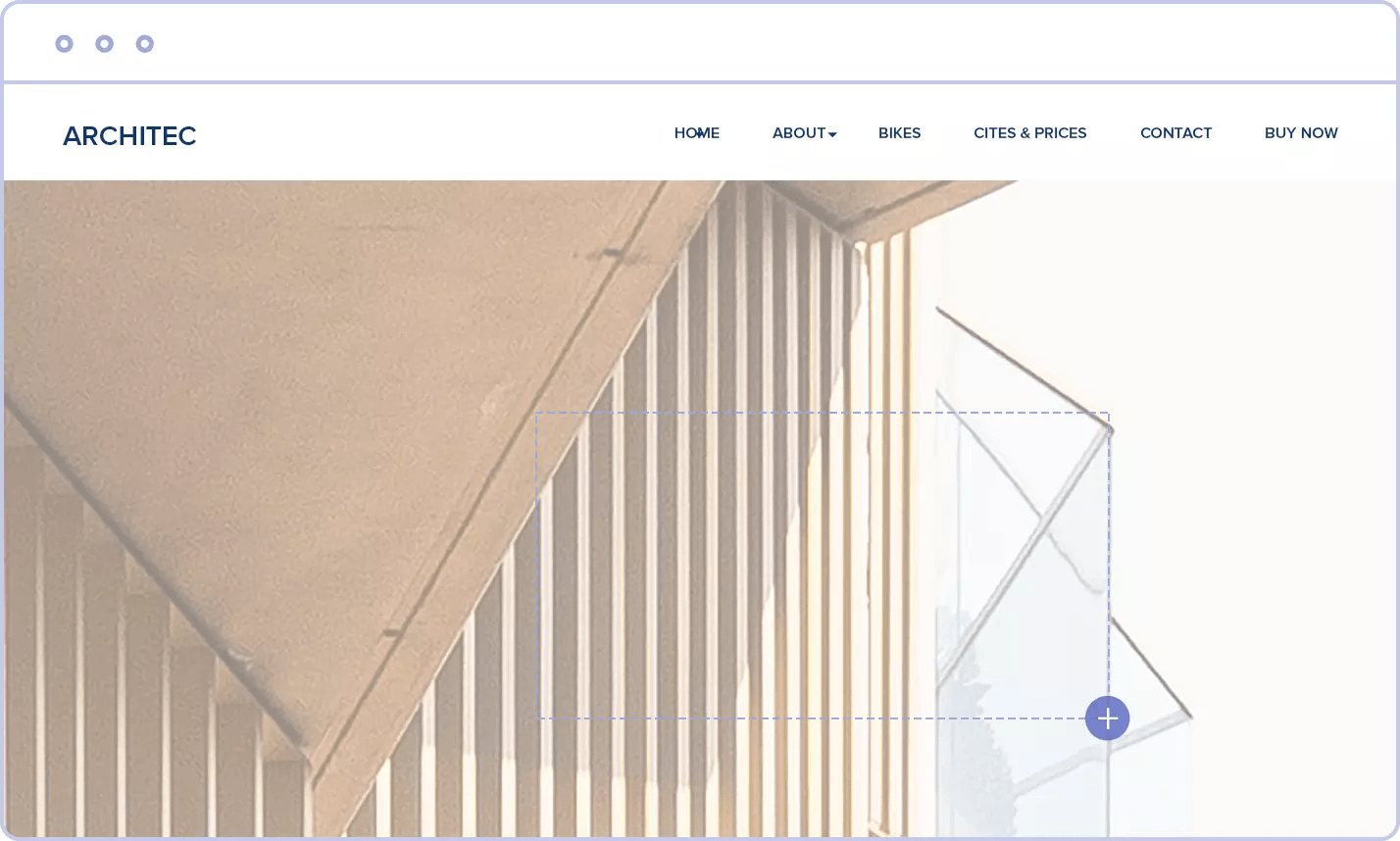Go to the BIKES page

tap(899, 133)
